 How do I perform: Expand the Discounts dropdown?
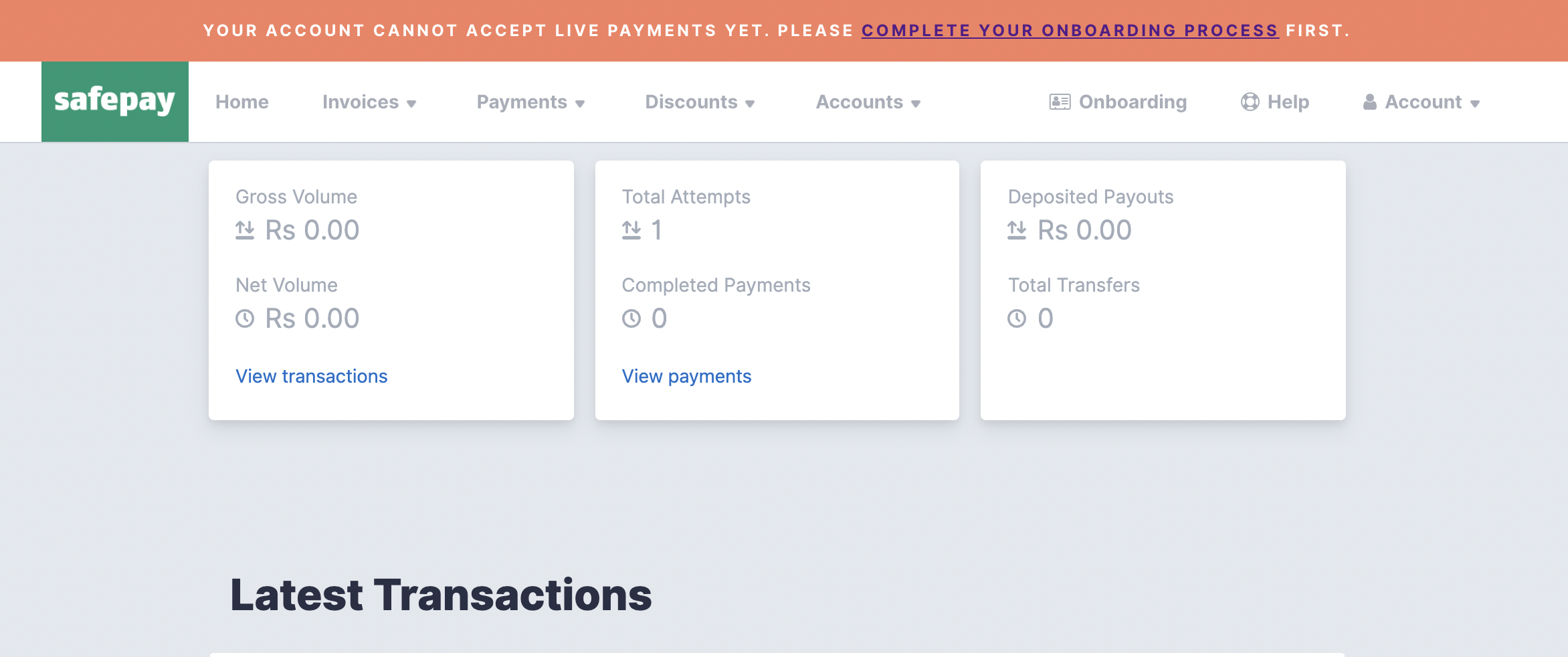tap(700, 102)
